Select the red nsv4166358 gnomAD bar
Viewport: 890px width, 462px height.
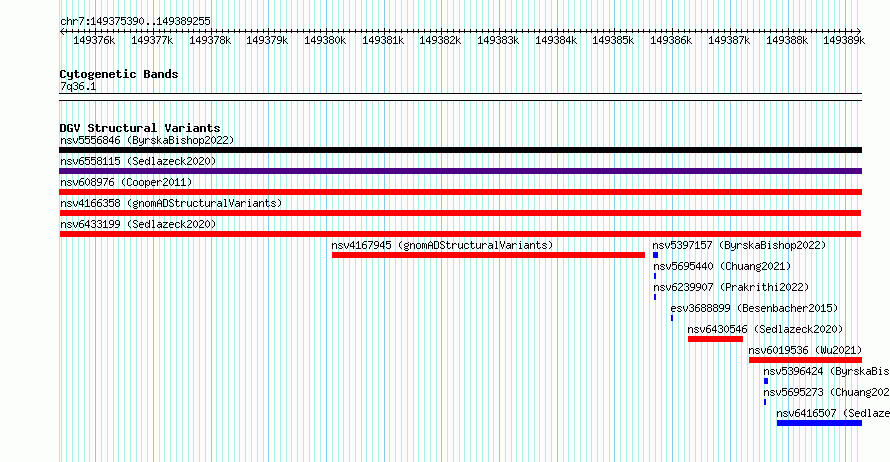pos(460,213)
